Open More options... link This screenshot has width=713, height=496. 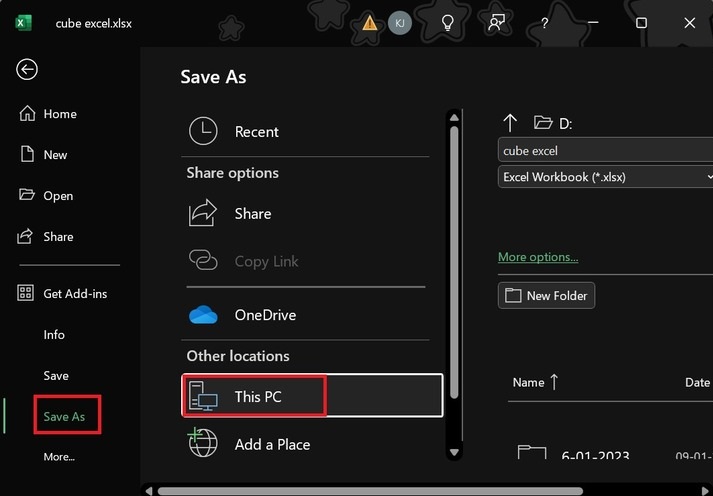pos(538,257)
